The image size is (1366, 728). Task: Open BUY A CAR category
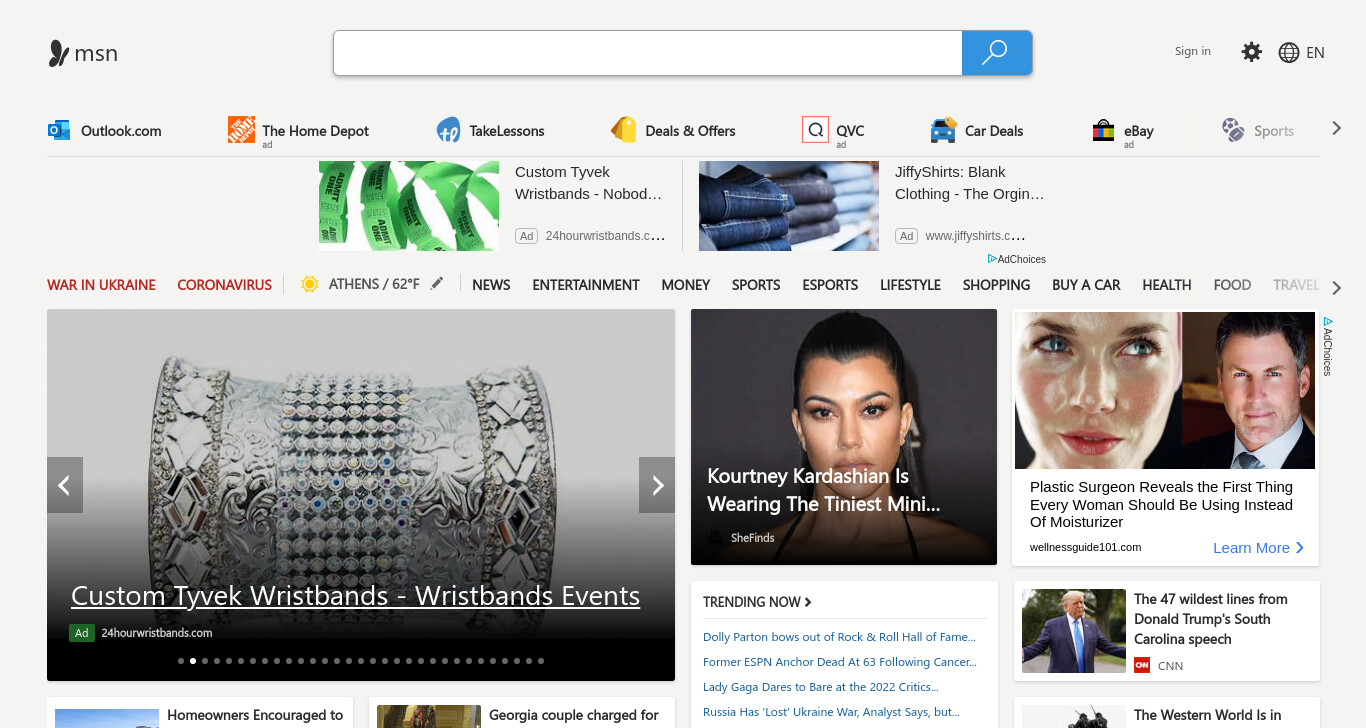1086,285
